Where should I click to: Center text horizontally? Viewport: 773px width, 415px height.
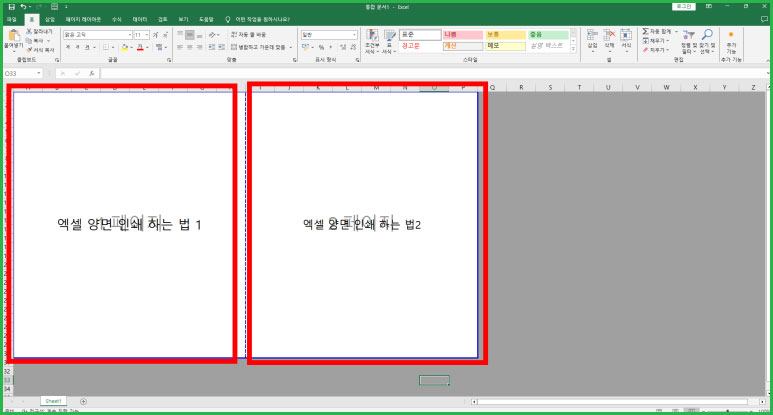(x=190, y=47)
